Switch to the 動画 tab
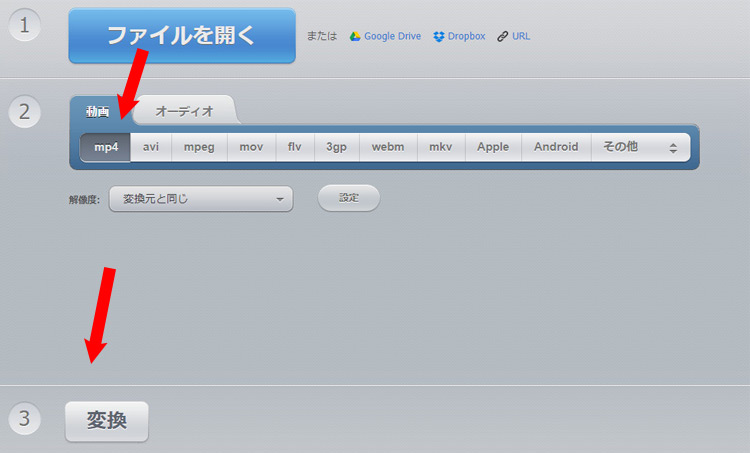750x453 pixels. click(98, 112)
